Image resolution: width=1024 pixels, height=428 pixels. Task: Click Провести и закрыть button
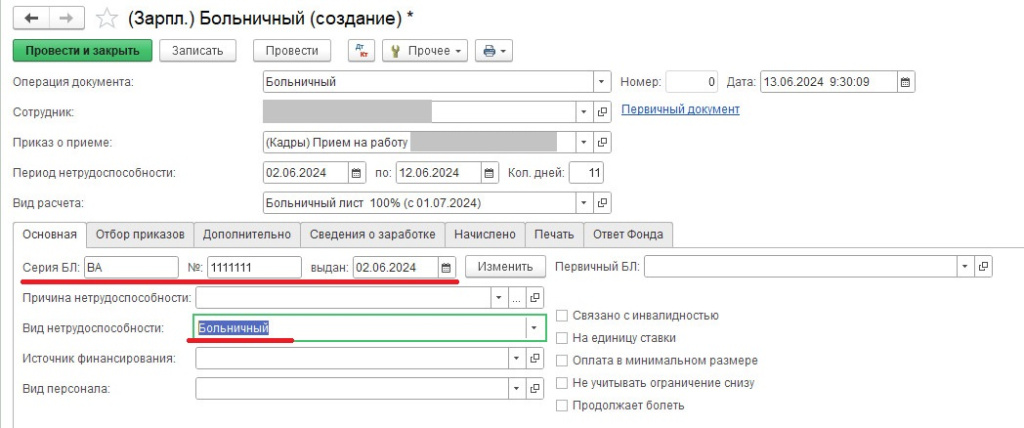82,50
